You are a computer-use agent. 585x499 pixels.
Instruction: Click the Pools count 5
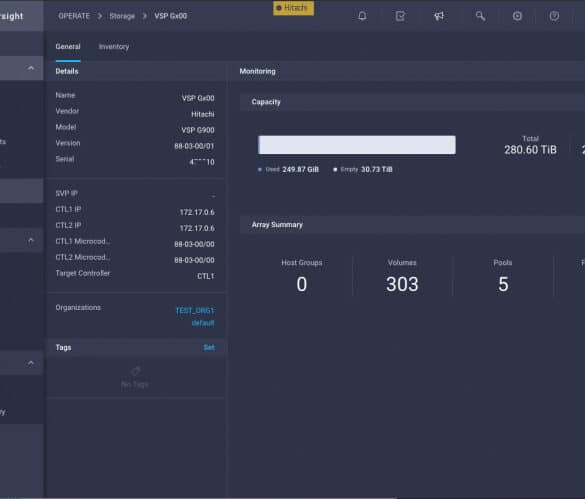[503, 284]
